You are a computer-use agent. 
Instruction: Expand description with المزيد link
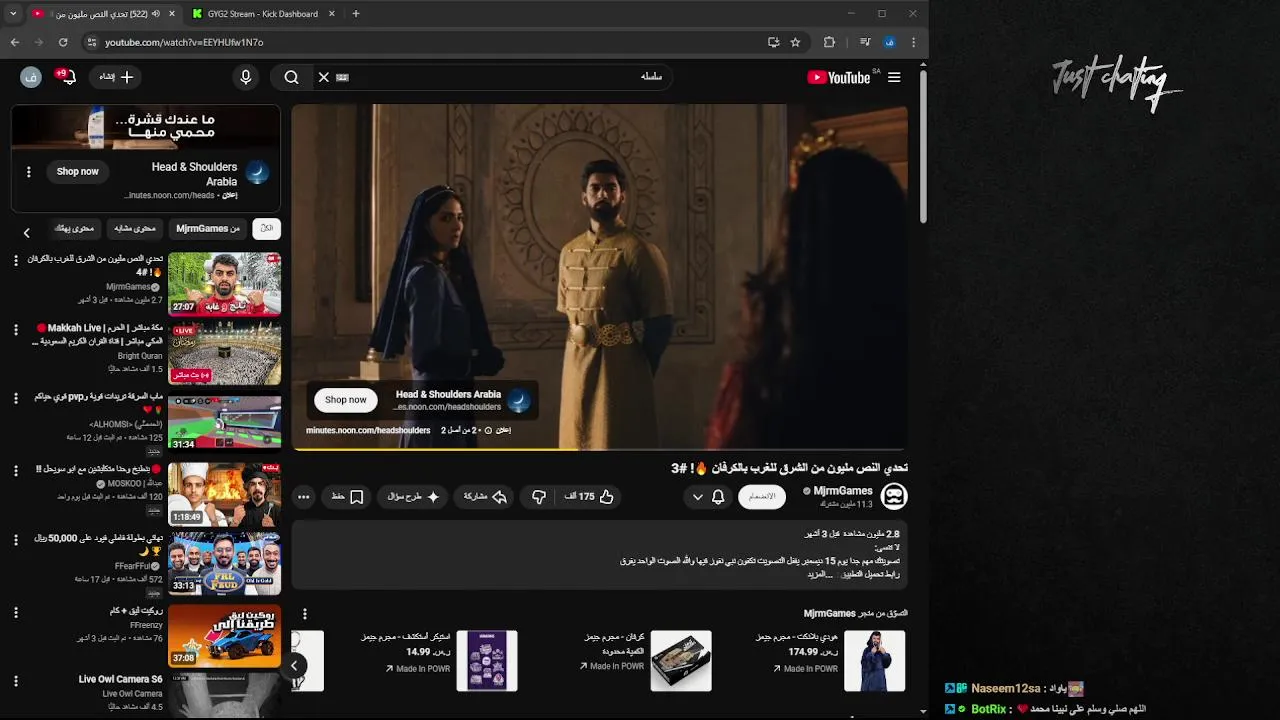click(820, 574)
